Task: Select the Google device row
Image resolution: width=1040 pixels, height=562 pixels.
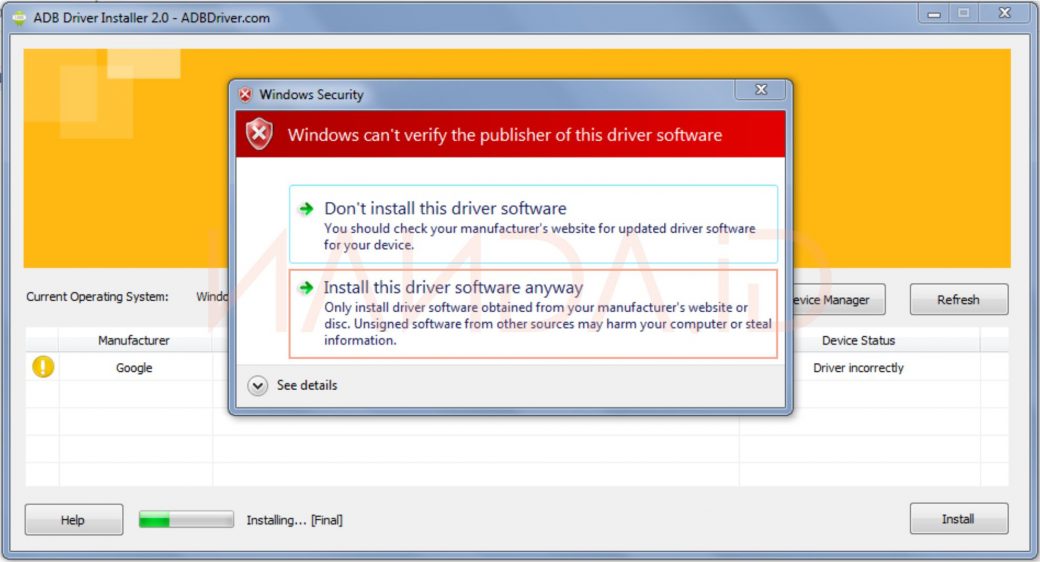Action: (134, 368)
